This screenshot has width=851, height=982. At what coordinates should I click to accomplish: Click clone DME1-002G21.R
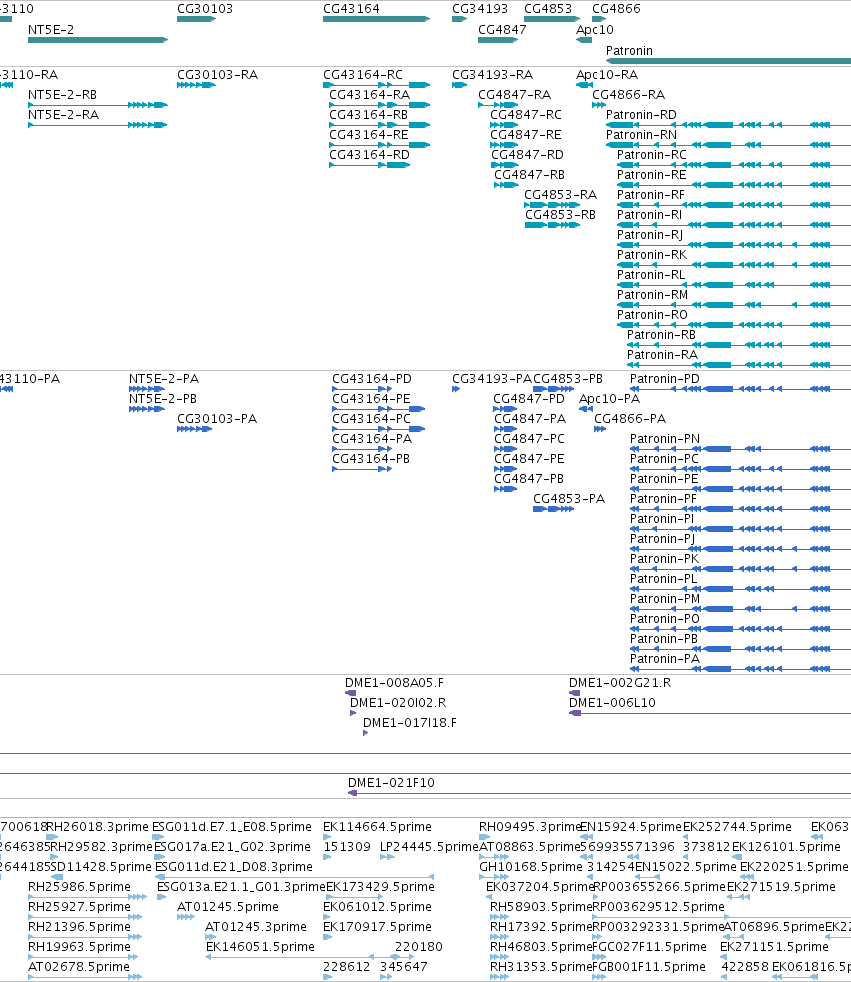620,683
